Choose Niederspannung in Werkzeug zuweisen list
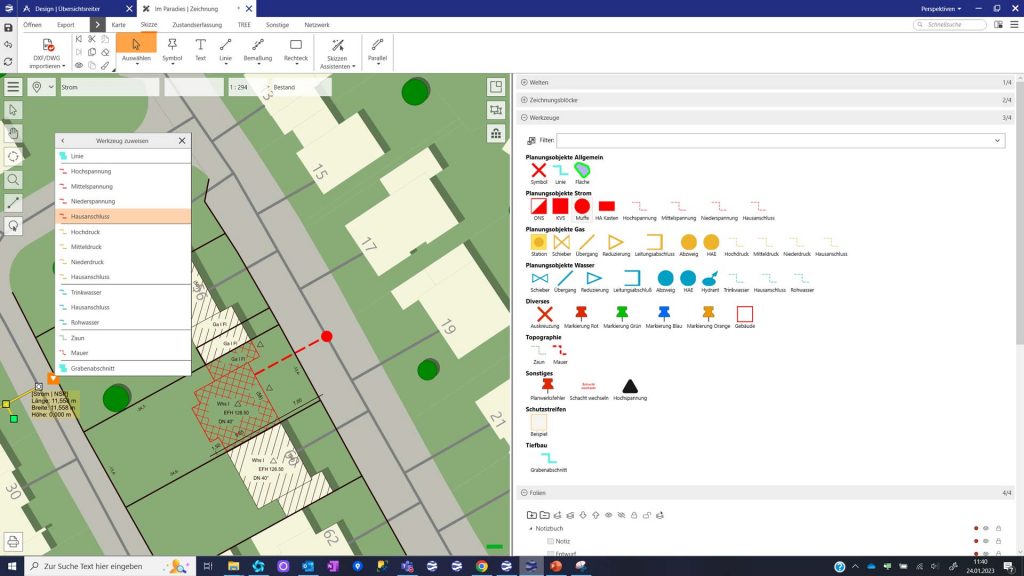1024x576 pixels. (92, 201)
